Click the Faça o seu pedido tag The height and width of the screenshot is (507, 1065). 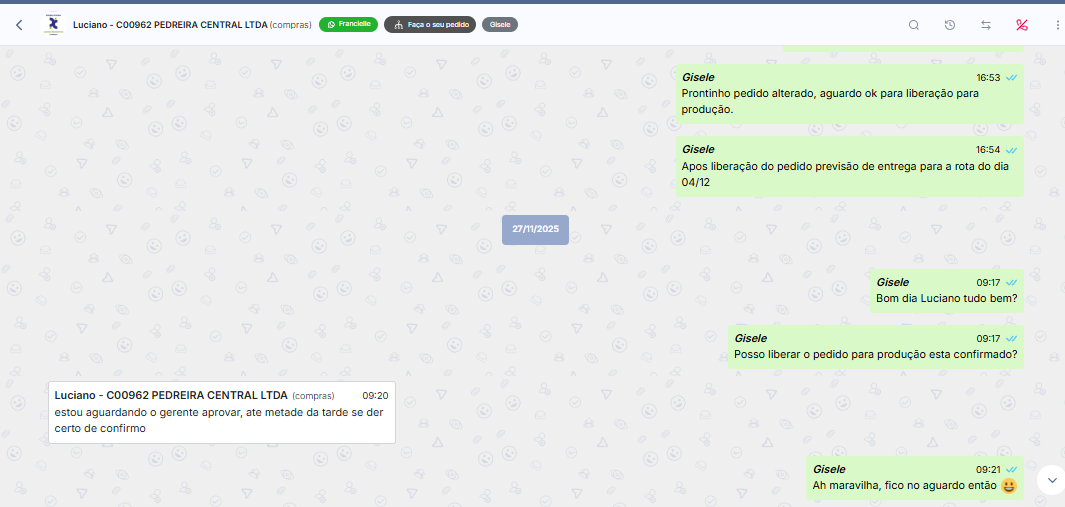(430, 24)
